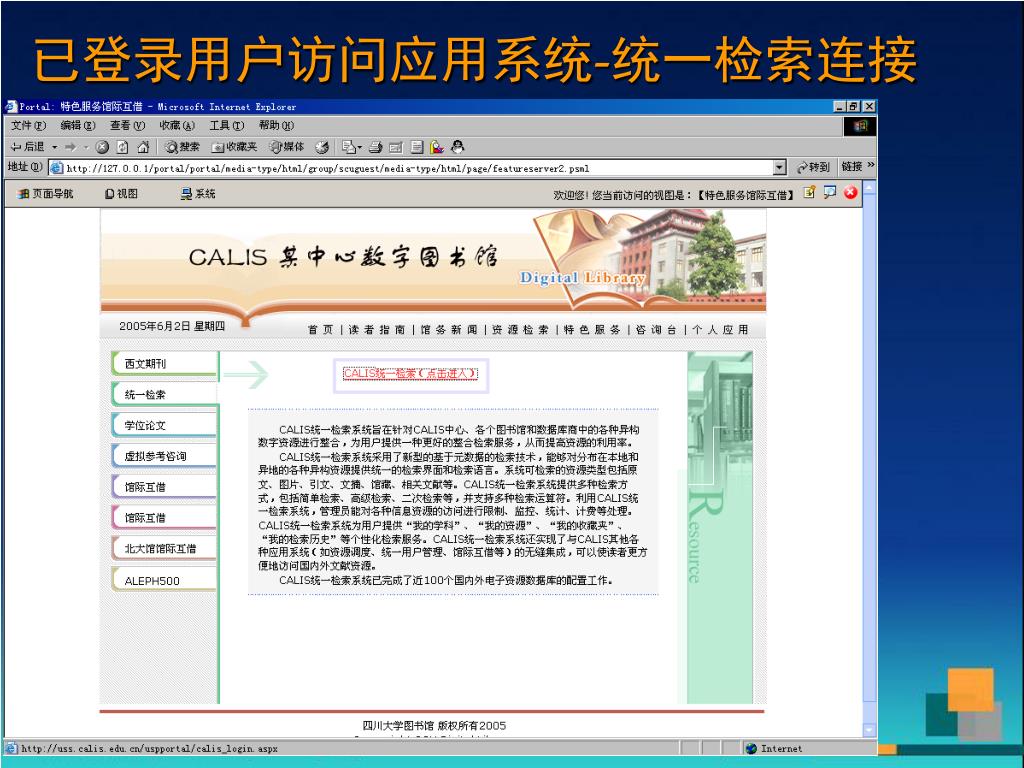Click the CALIS Digital Library banner image
This screenshot has height=768, width=1024.
pos(433,261)
